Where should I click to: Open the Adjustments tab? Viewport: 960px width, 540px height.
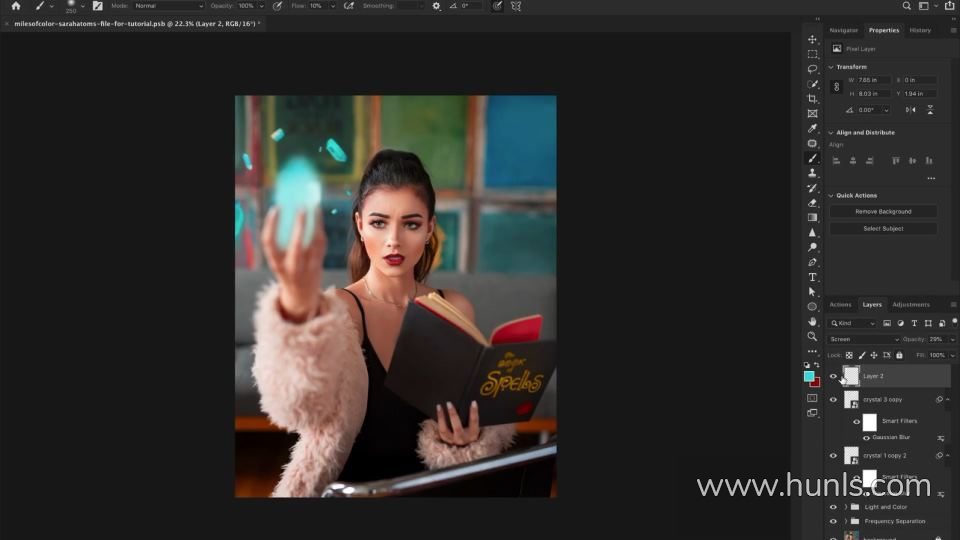910,304
